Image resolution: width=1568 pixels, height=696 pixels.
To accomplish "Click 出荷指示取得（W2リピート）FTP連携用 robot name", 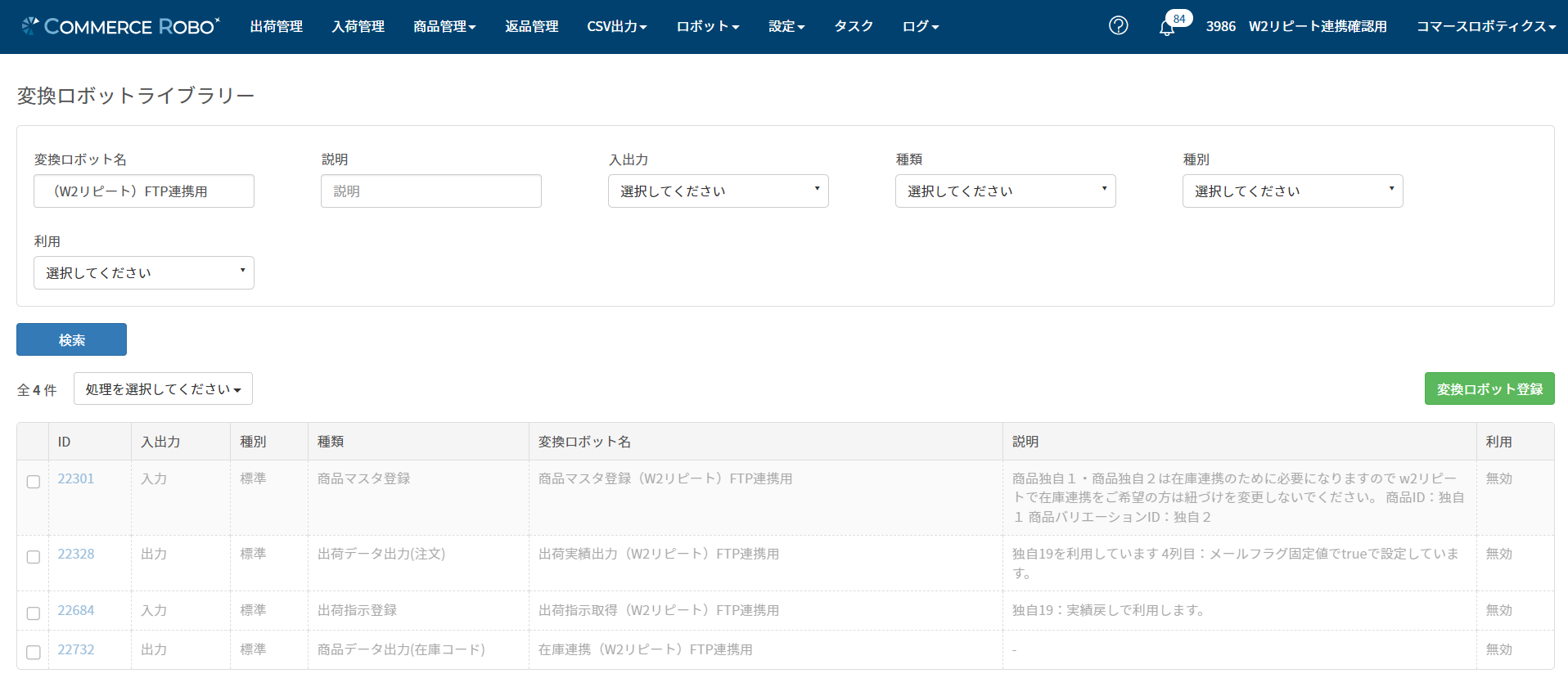I will tap(659, 610).
